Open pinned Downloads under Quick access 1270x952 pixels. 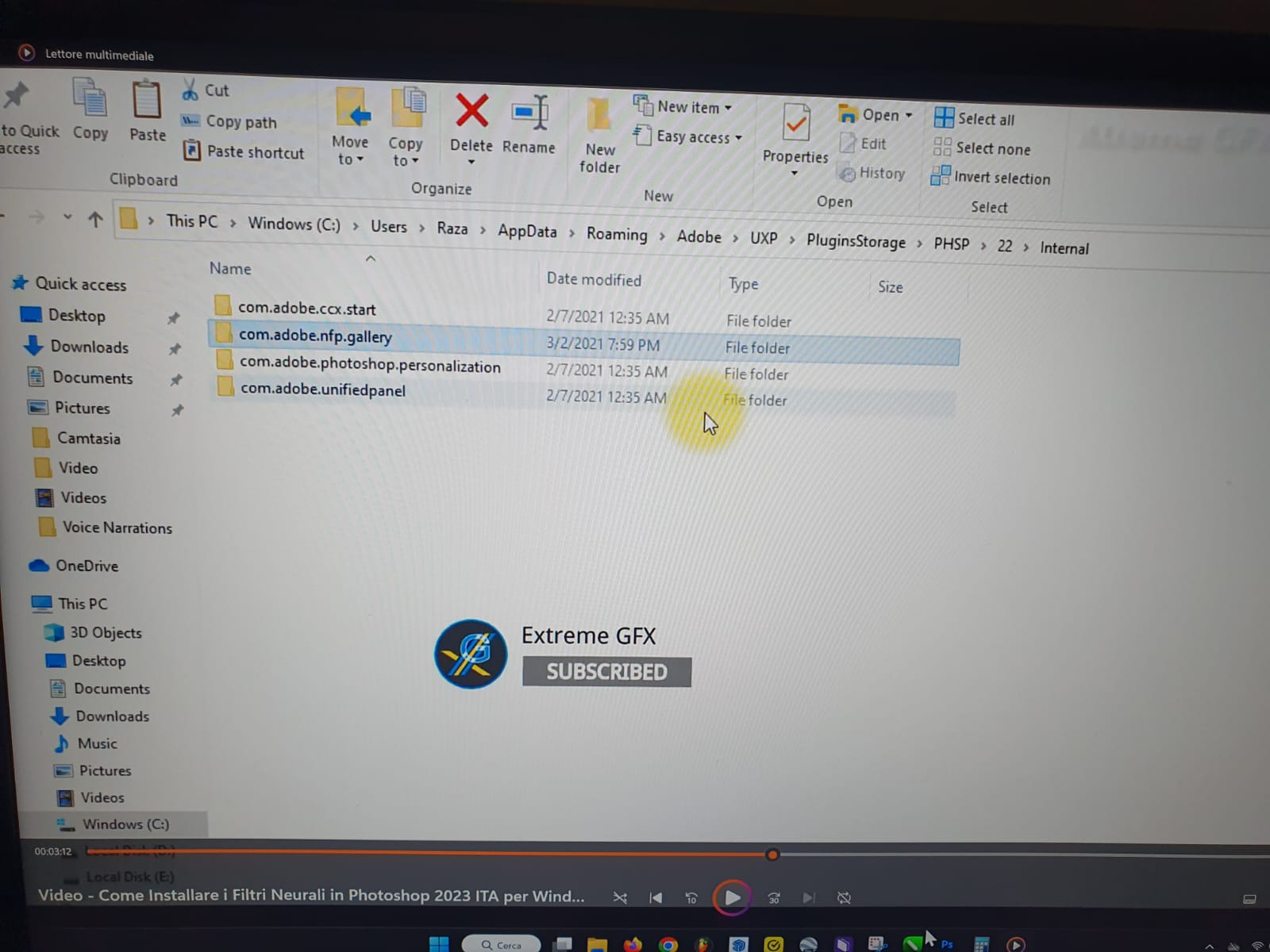pos(76,347)
